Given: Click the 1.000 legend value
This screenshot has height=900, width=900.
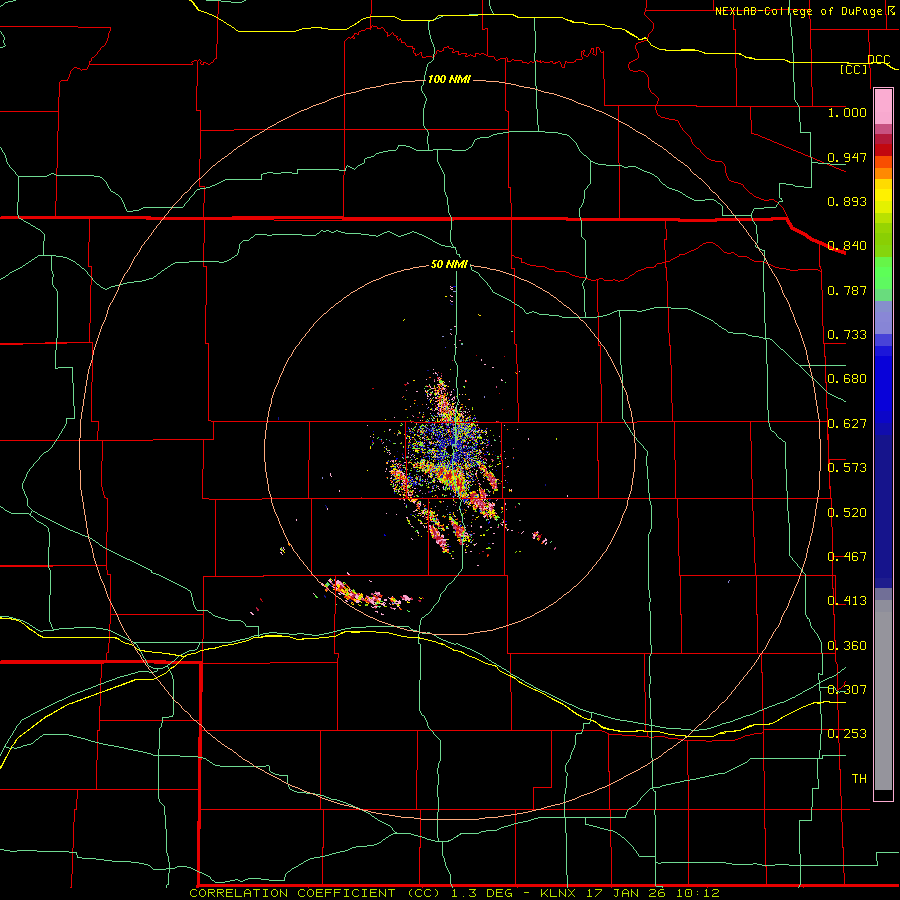Looking at the screenshot, I should (847, 112).
